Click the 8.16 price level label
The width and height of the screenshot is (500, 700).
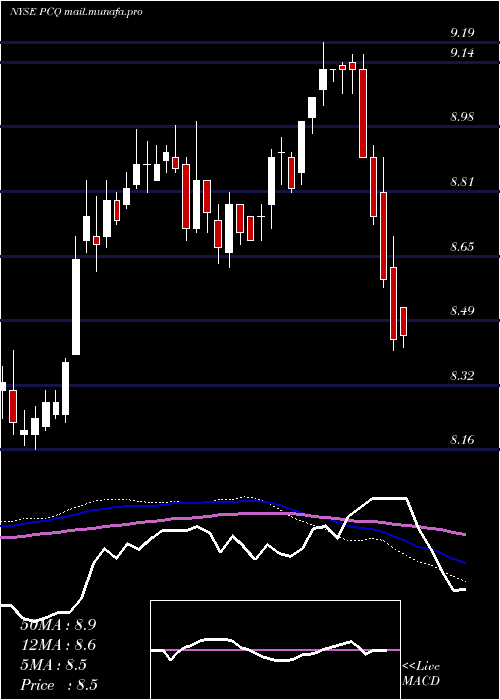462,440
